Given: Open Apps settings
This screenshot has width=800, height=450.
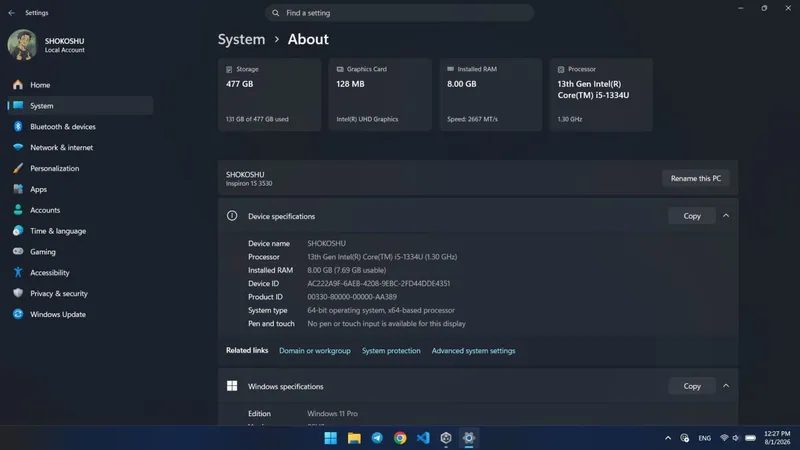Looking at the screenshot, I should (x=80, y=189).
